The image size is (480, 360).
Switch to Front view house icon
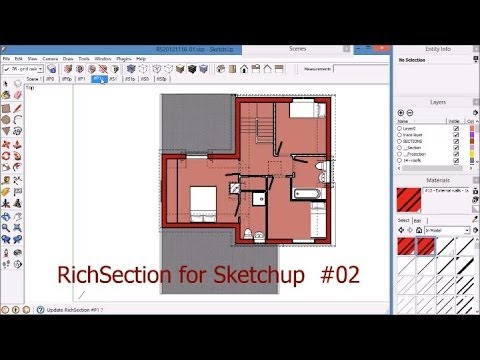pyautogui.click(x=244, y=69)
